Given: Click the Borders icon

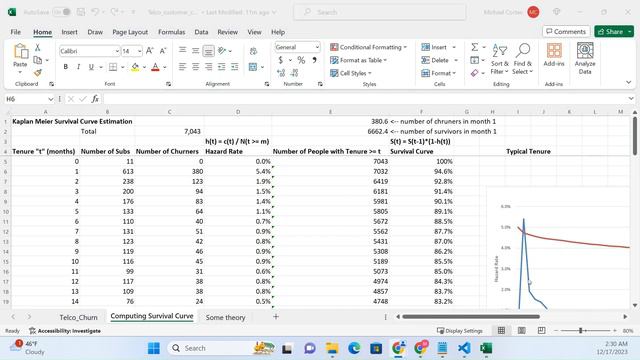Looking at the screenshot, I should 113,67.
